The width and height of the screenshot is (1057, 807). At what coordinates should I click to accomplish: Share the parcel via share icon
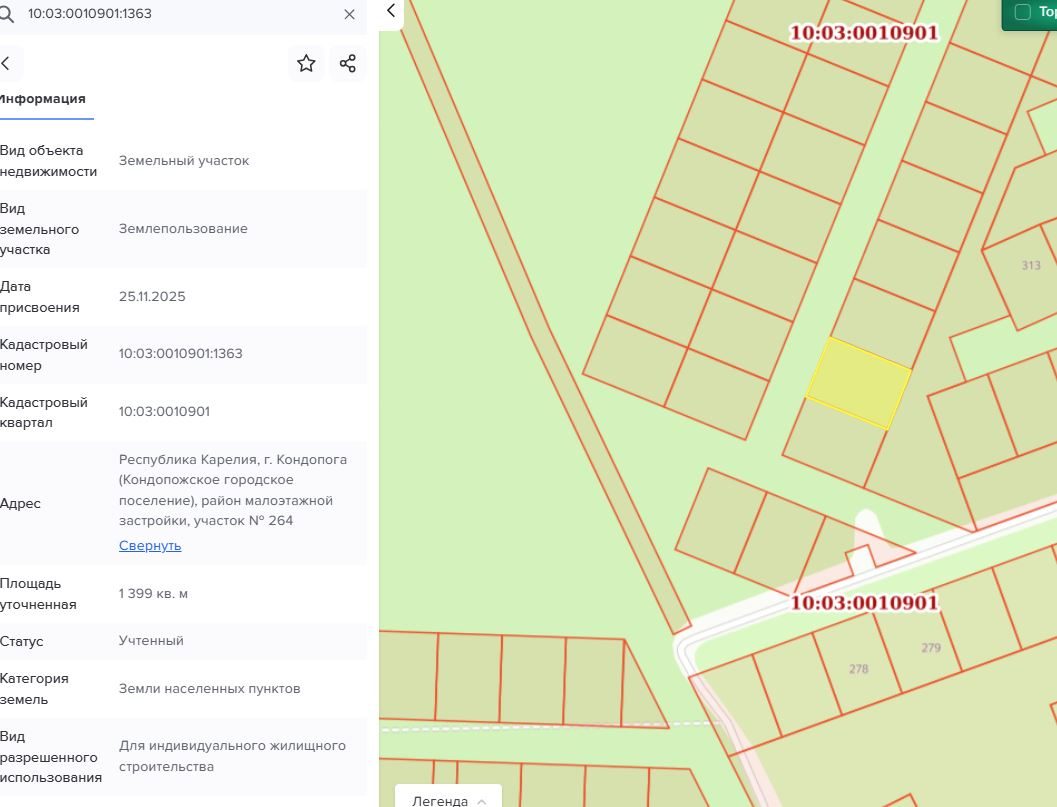coord(348,63)
